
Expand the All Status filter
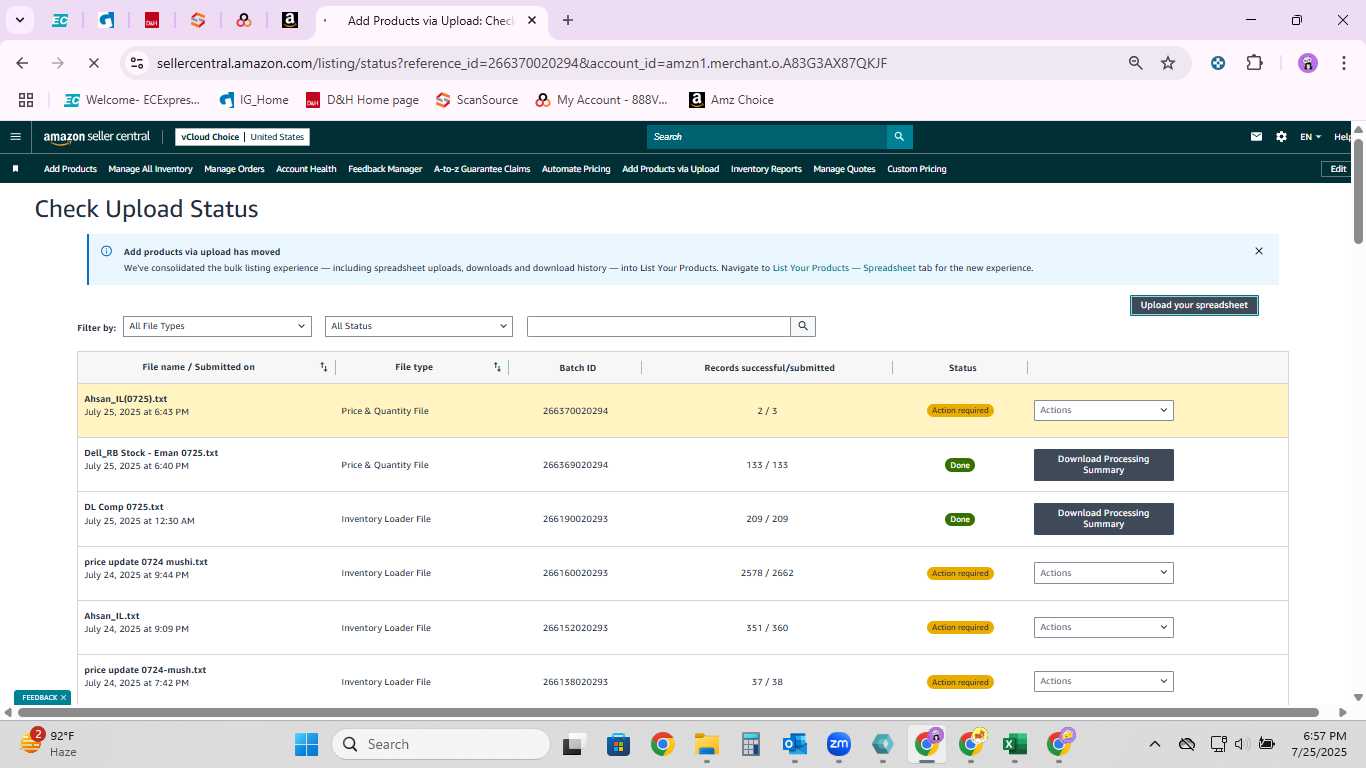point(419,326)
